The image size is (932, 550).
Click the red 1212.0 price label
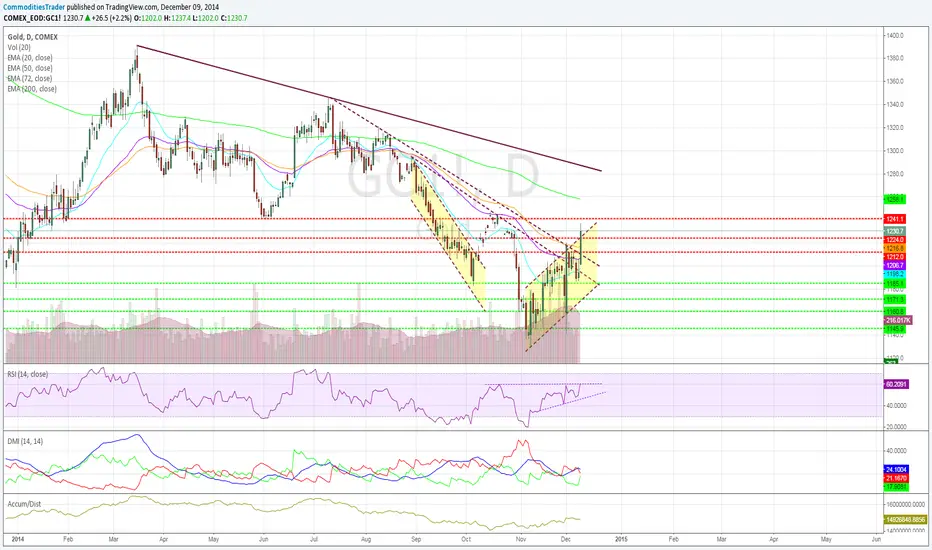[x=895, y=257]
